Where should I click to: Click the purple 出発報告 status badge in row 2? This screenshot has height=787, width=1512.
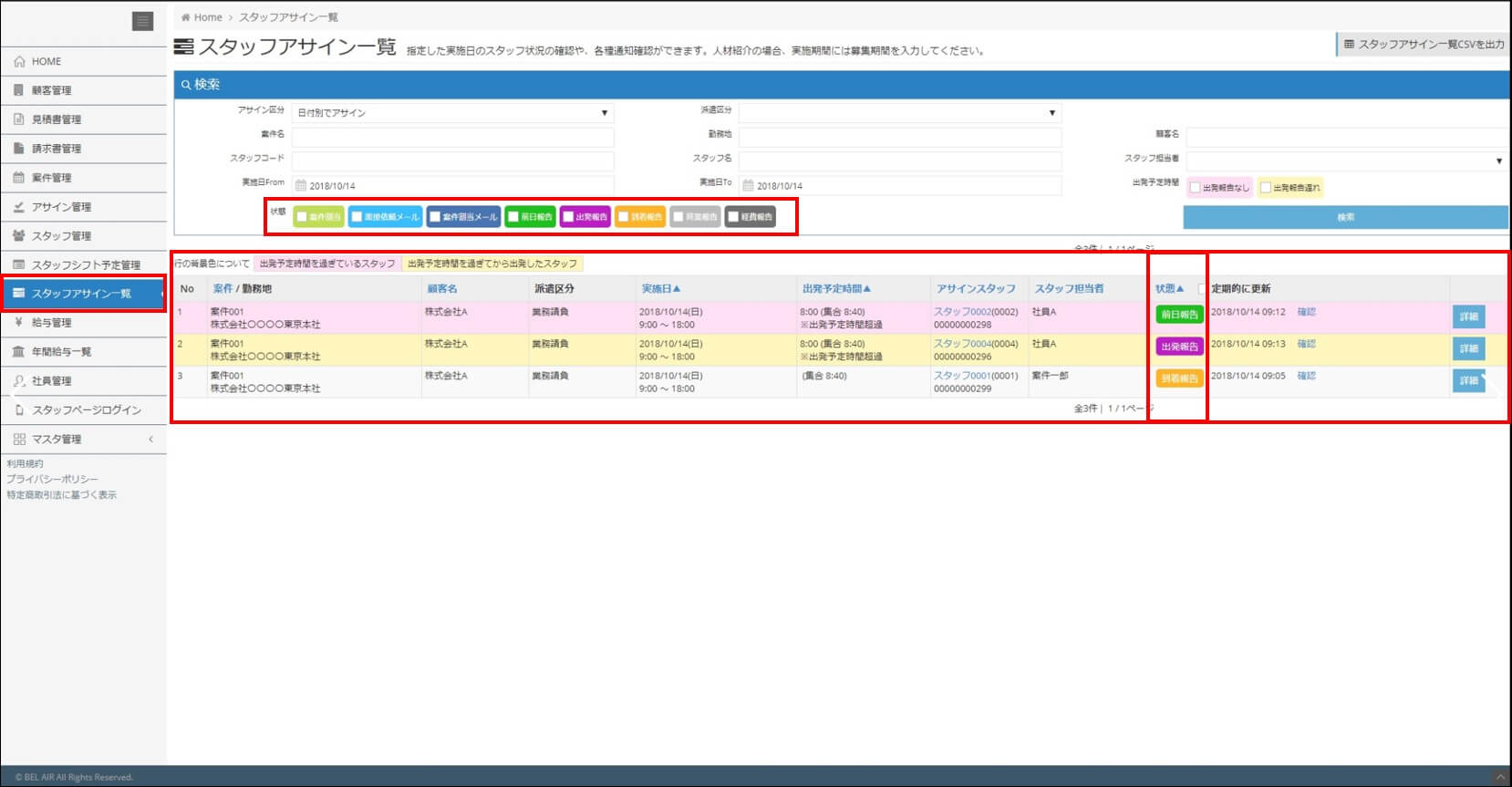click(x=1179, y=347)
